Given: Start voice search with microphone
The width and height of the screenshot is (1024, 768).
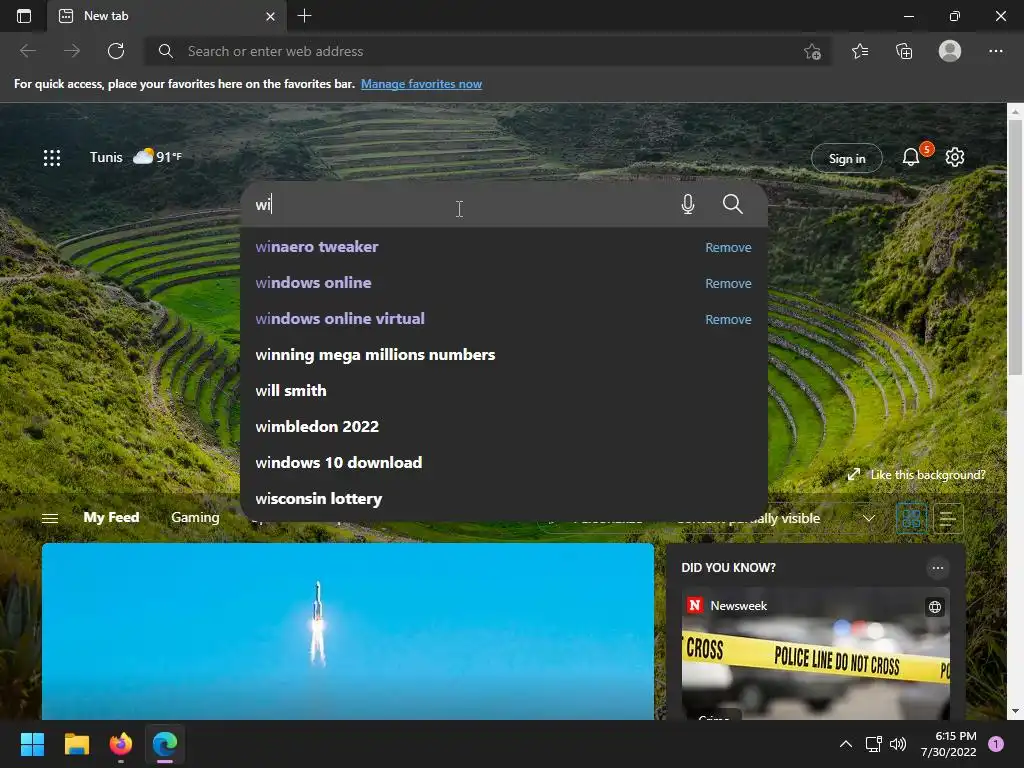Looking at the screenshot, I should (688, 204).
